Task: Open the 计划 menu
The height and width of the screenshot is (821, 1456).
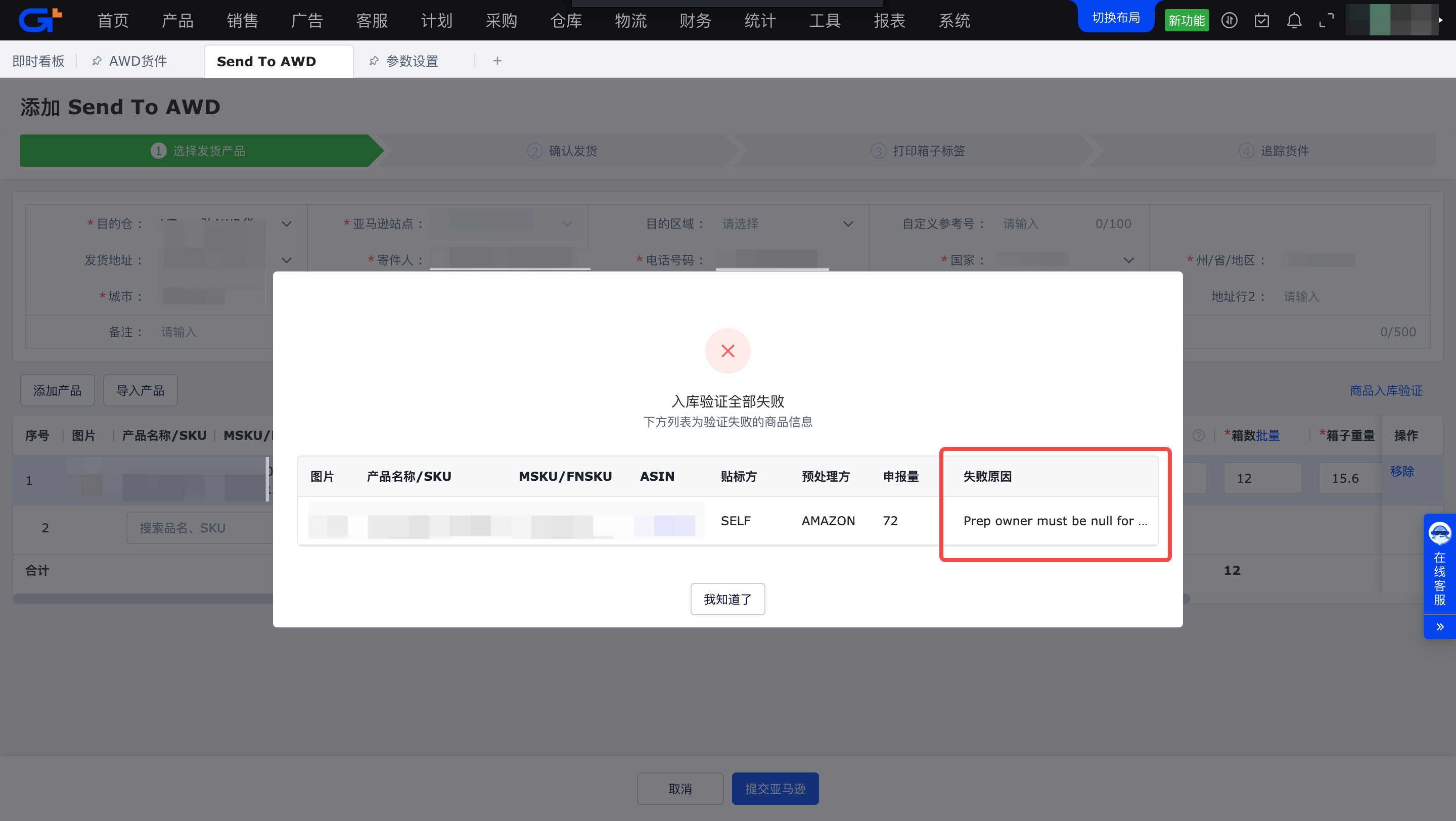Action: [x=436, y=20]
